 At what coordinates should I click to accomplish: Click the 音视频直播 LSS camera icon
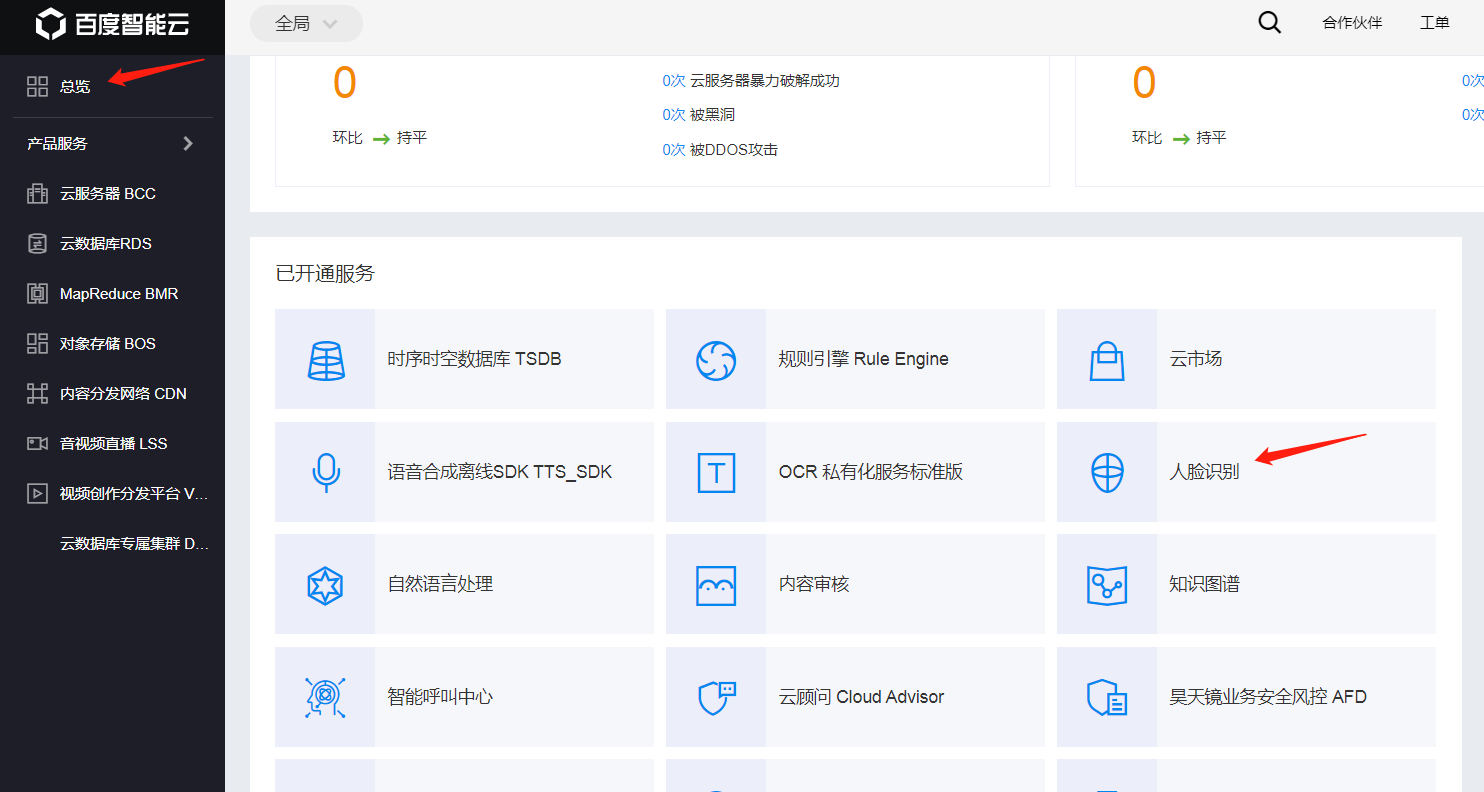pyautogui.click(x=37, y=443)
